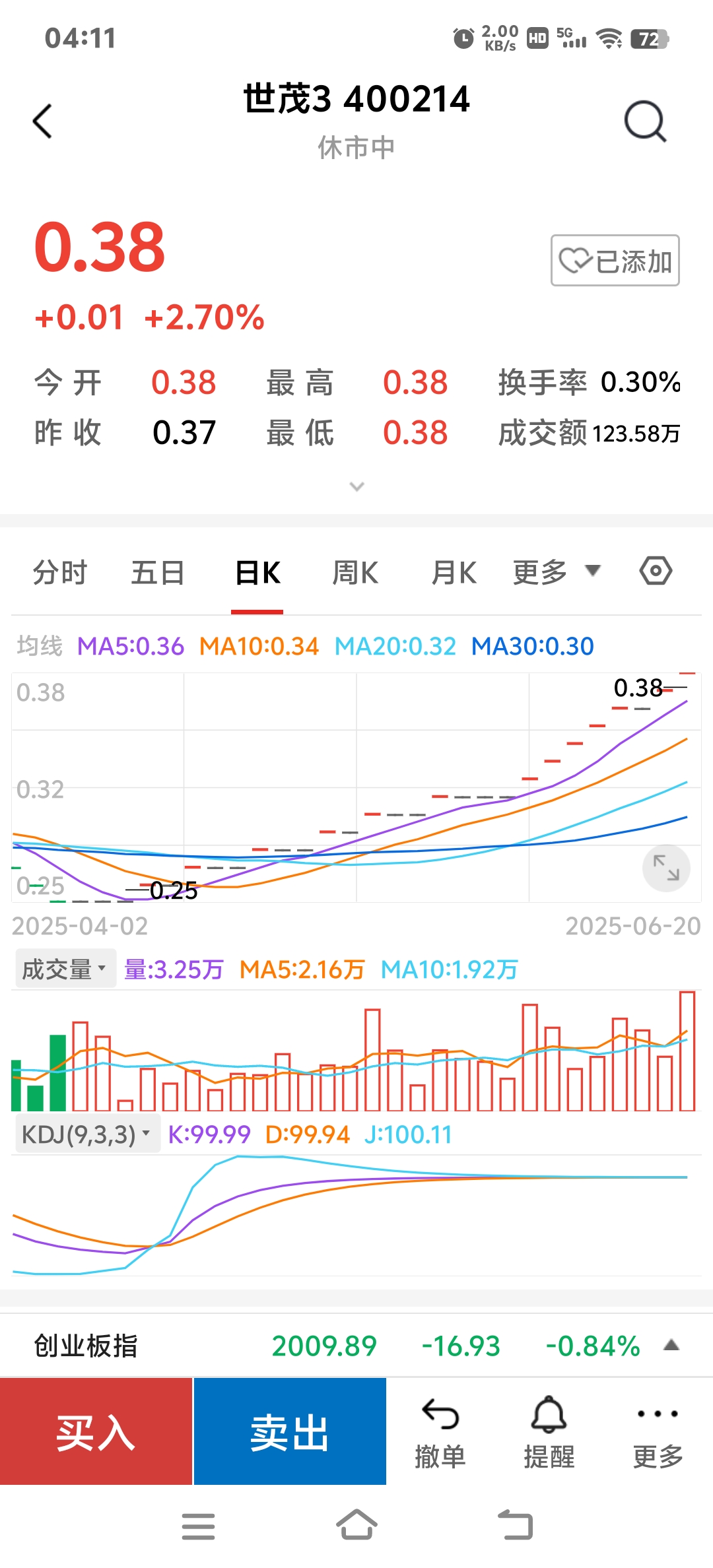
Task: Switch to the 月K chart tab
Action: click(x=454, y=572)
